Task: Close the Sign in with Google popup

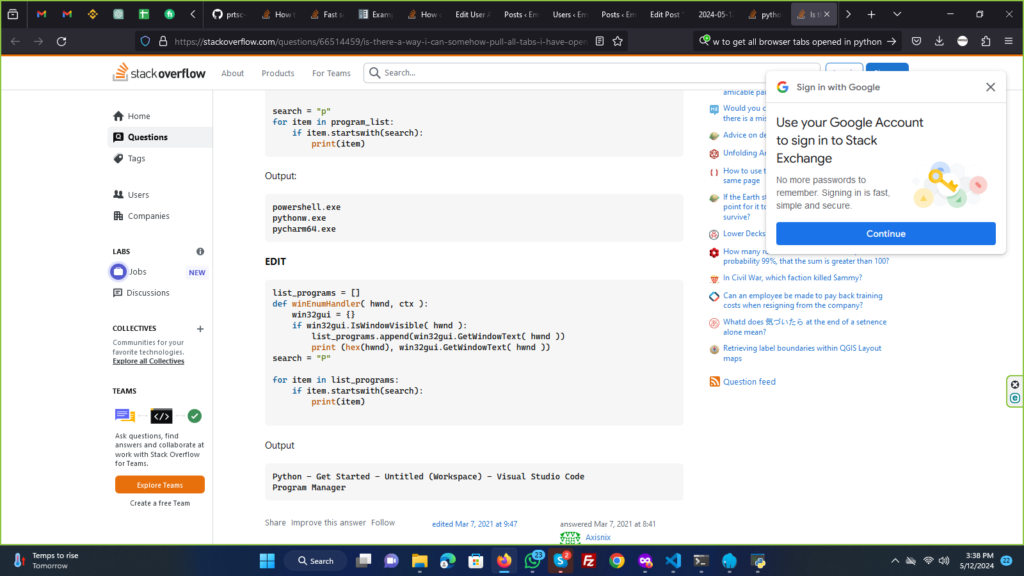Action: tap(990, 87)
